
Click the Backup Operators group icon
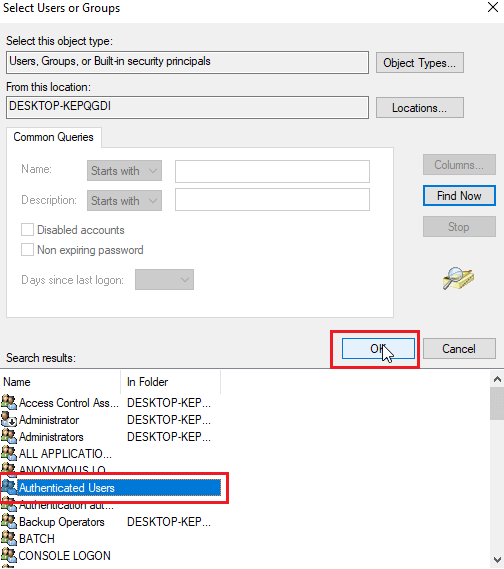click(9, 521)
